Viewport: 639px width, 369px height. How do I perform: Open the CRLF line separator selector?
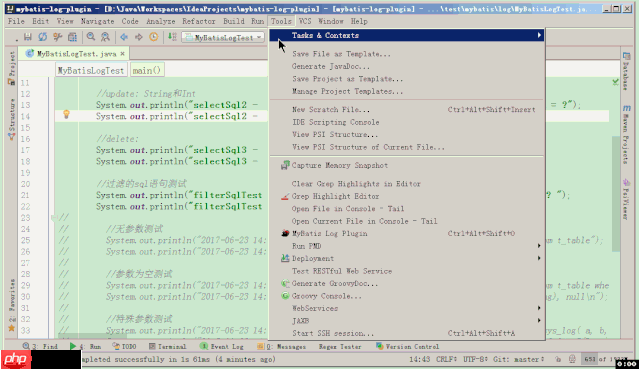click(446, 359)
